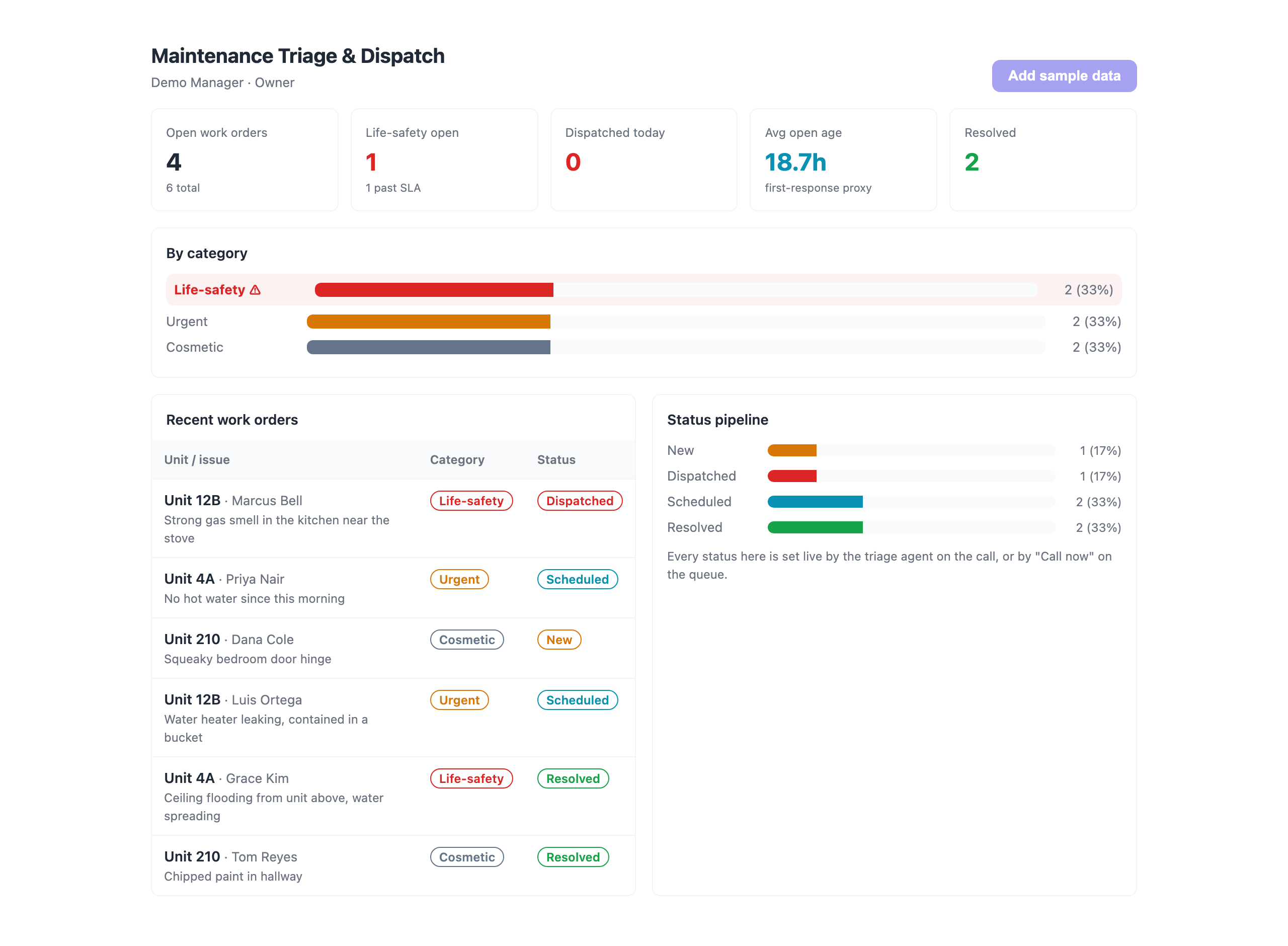The width and height of the screenshot is (1288, 946).
Task: Click the New label in Status pipeline
Action: click(680, 450)
